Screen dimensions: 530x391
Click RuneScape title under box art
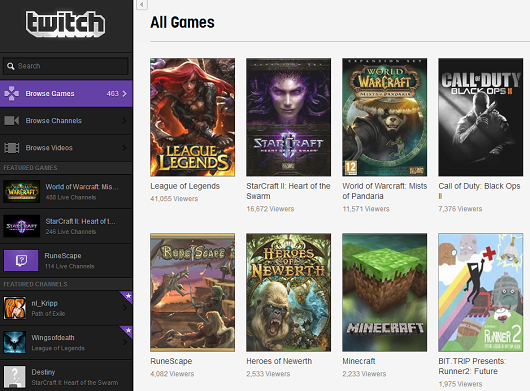(x=171, y=361)
